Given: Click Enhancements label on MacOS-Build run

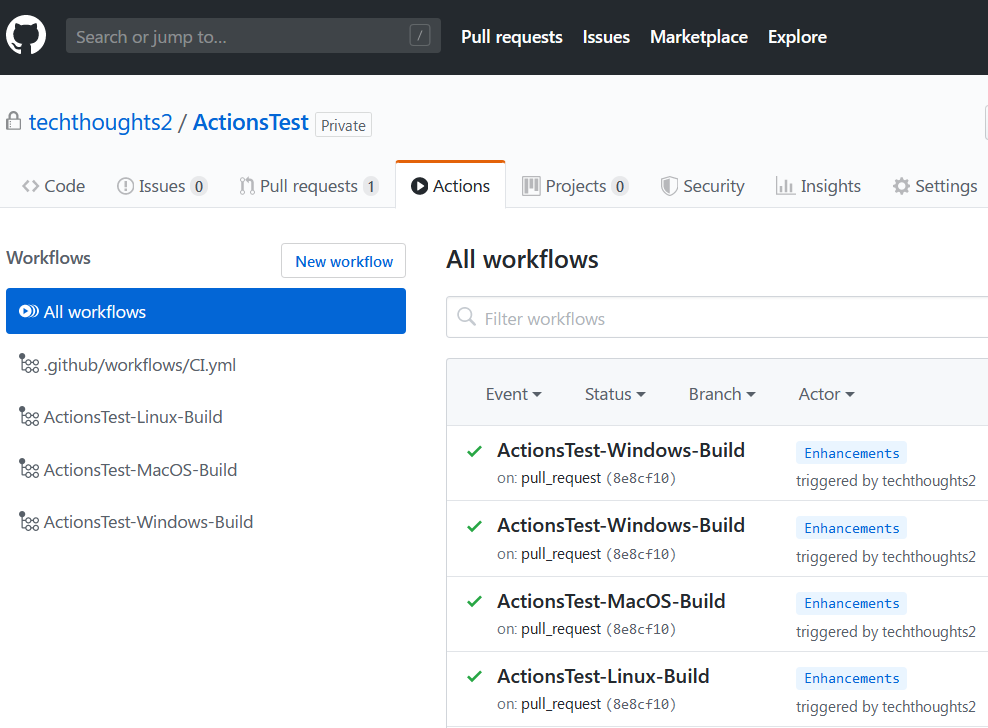Looking at the screenshot, I should [851, 603].
